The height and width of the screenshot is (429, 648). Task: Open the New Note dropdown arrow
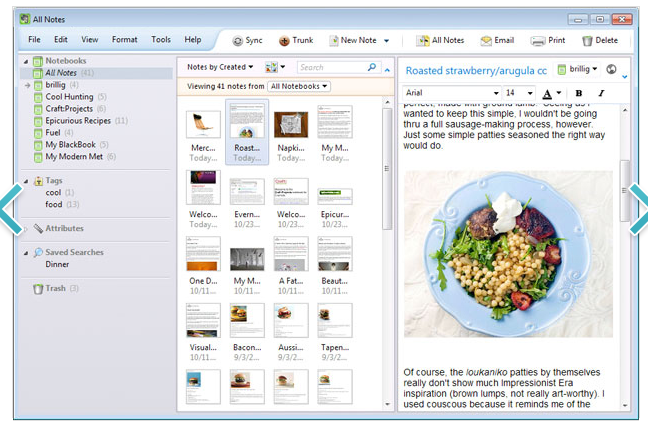click(x=386, y=41)
